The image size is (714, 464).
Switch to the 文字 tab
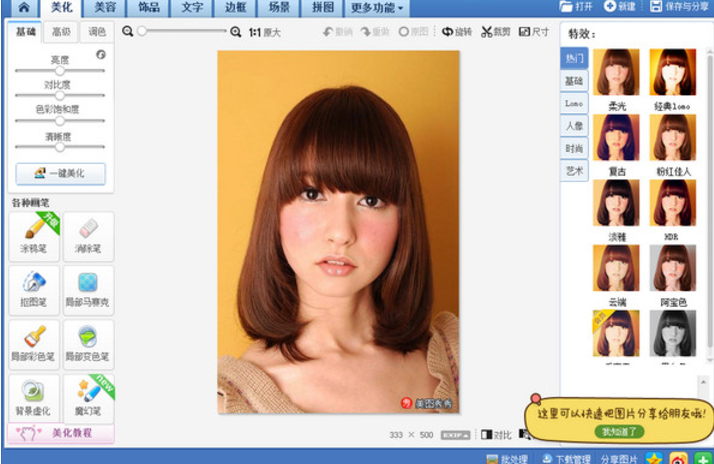pos(192,8)
